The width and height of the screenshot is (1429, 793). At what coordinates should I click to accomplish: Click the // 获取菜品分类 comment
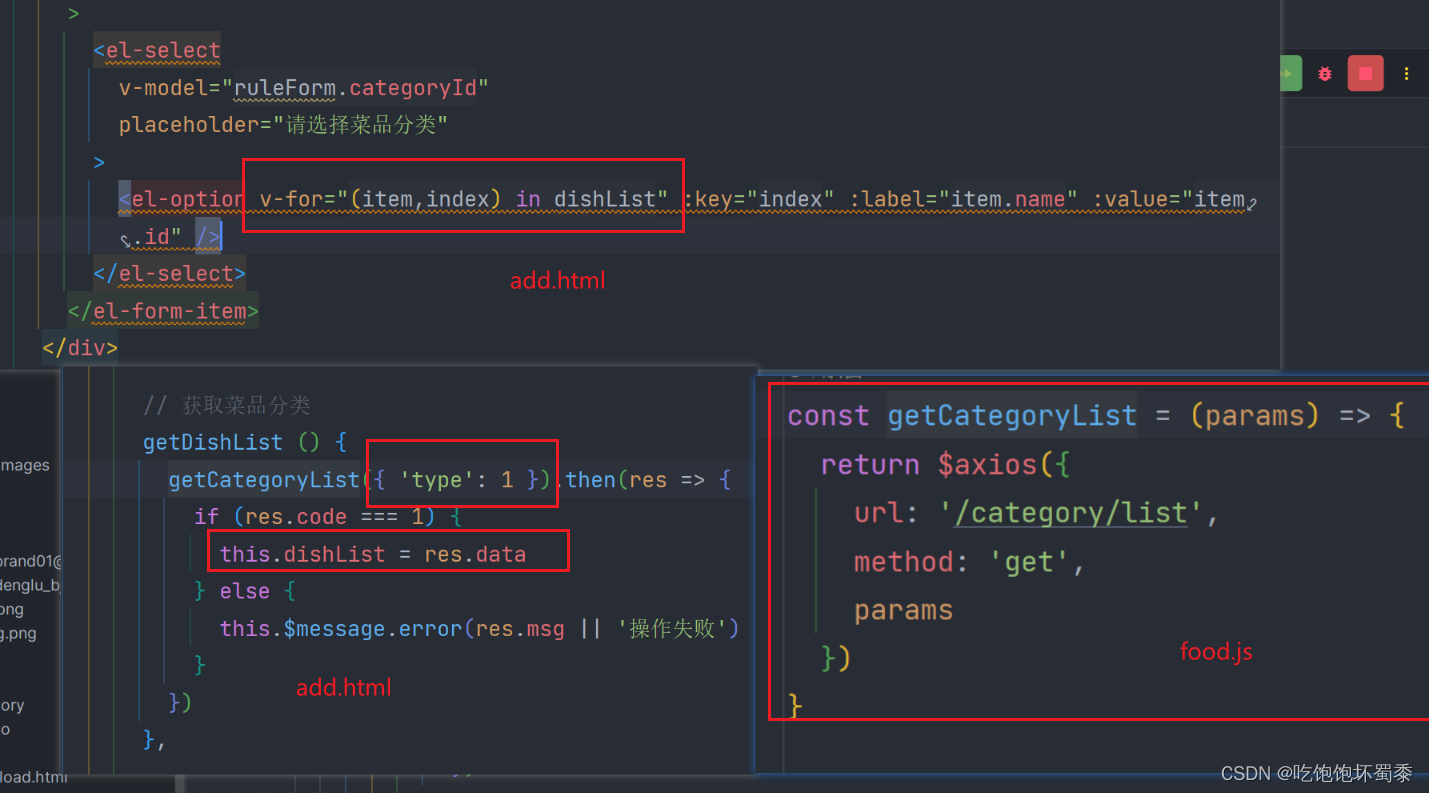227,405
